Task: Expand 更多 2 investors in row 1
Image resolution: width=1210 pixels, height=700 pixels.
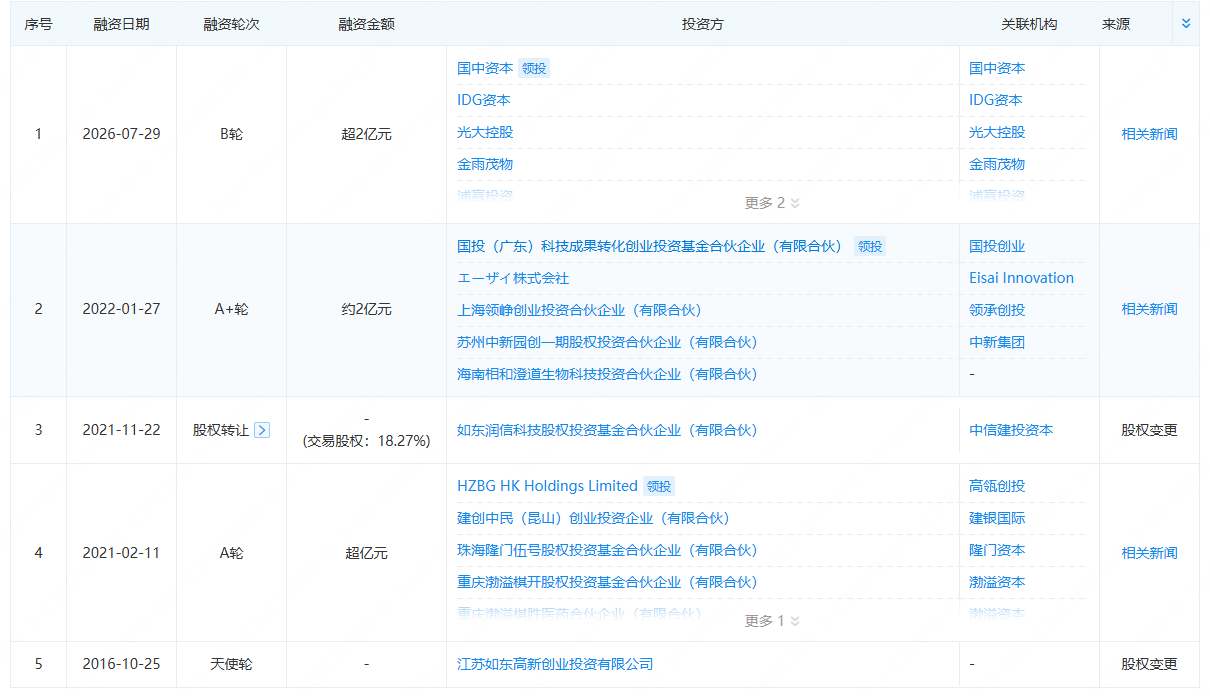Action: tap(772, 203)
